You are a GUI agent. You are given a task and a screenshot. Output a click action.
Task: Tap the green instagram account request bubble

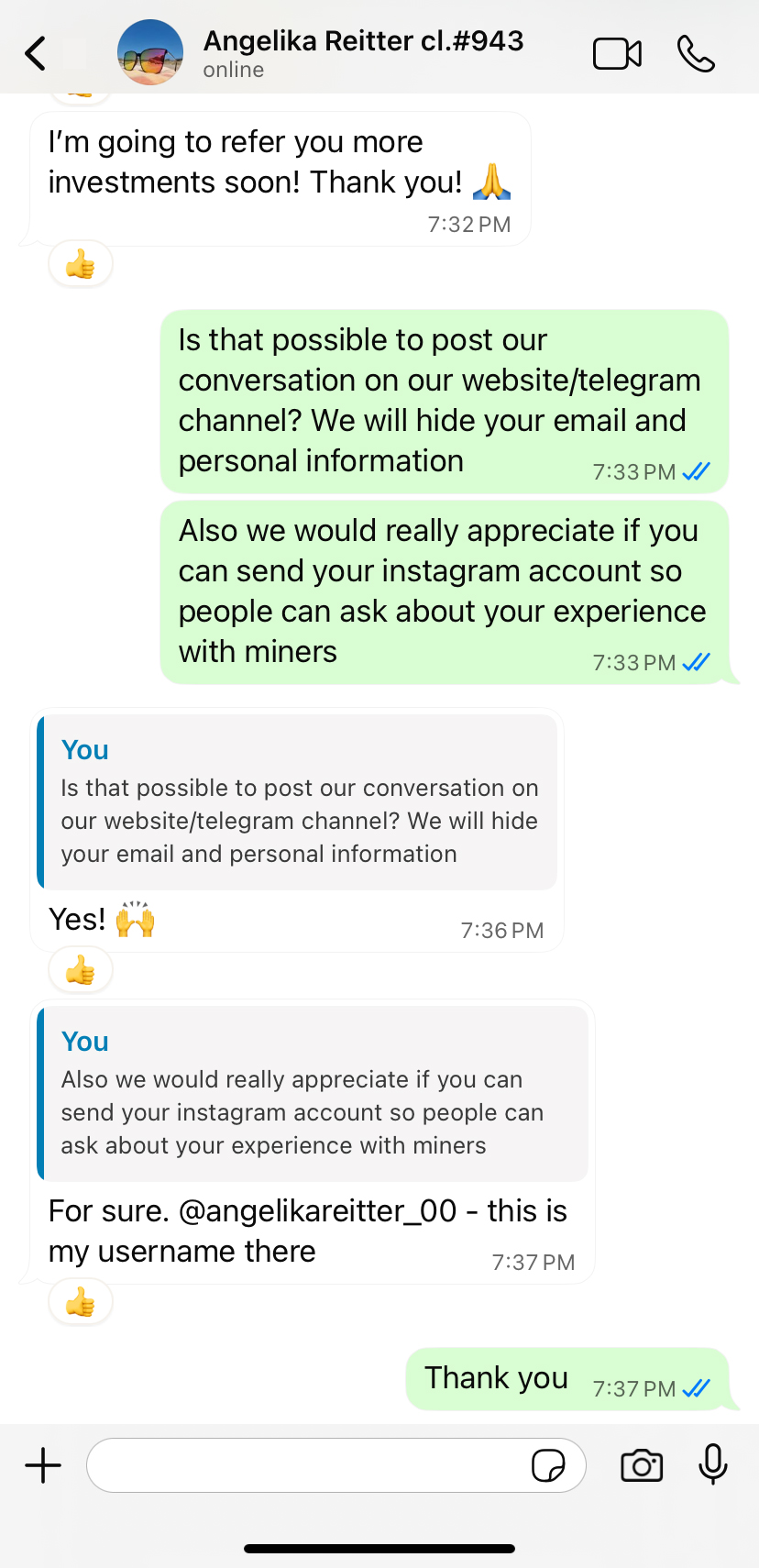444,591
